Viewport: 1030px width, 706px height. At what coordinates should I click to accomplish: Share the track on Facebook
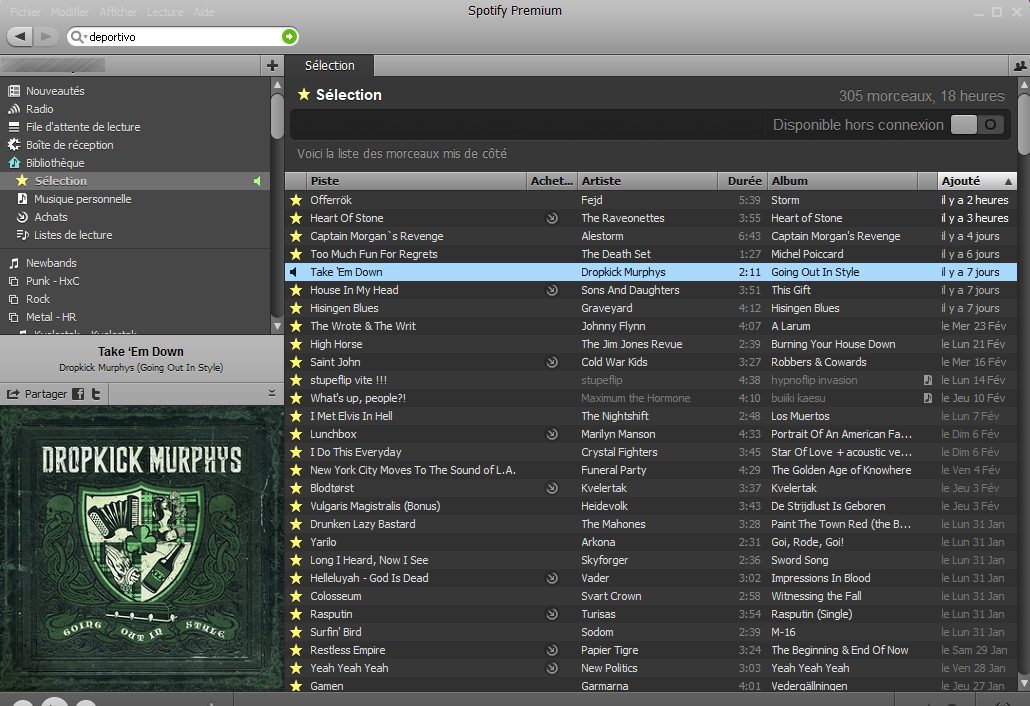pyautogui.click(x=78, y=394)
